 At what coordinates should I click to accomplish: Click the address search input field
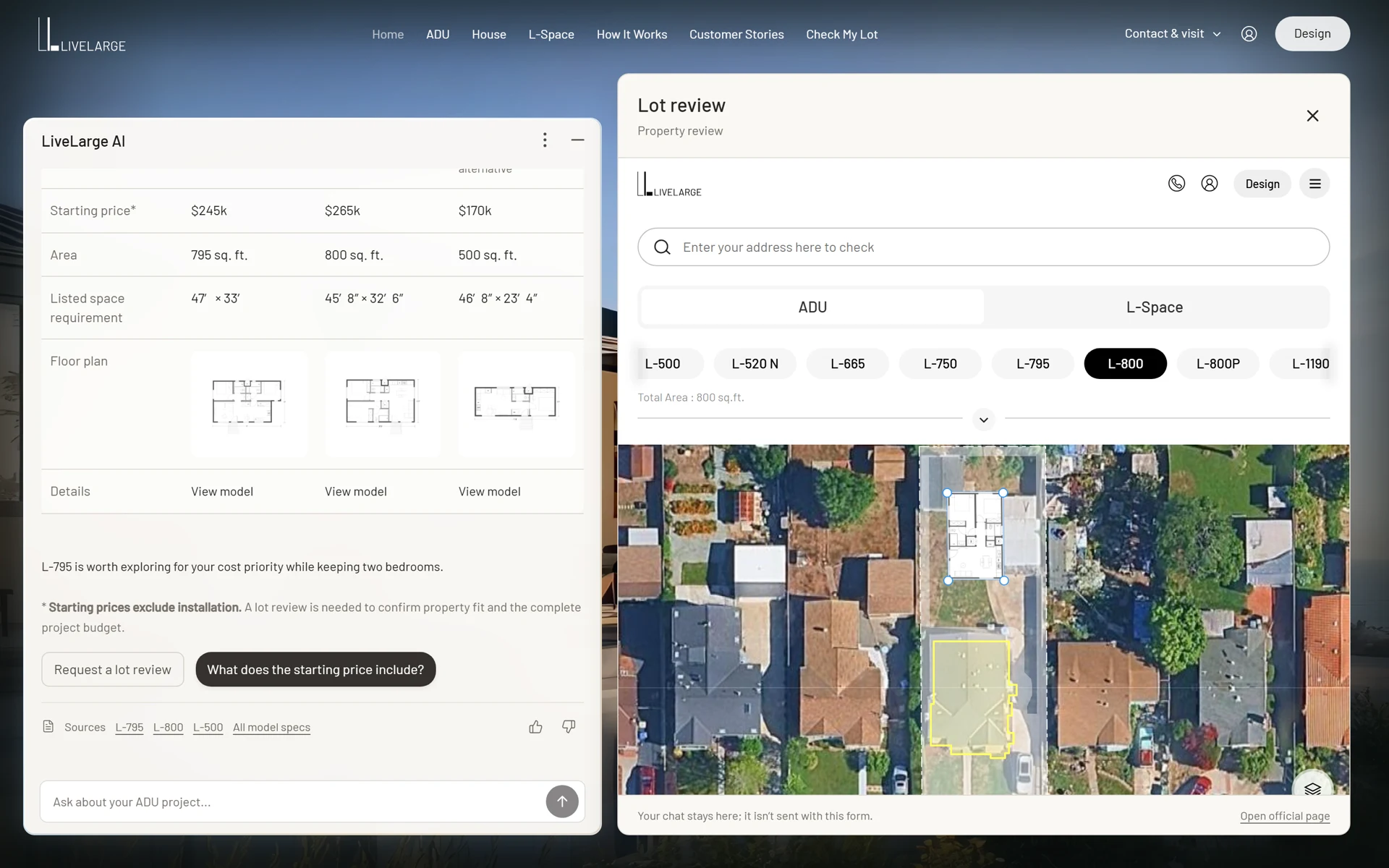[x=983, y=247]
